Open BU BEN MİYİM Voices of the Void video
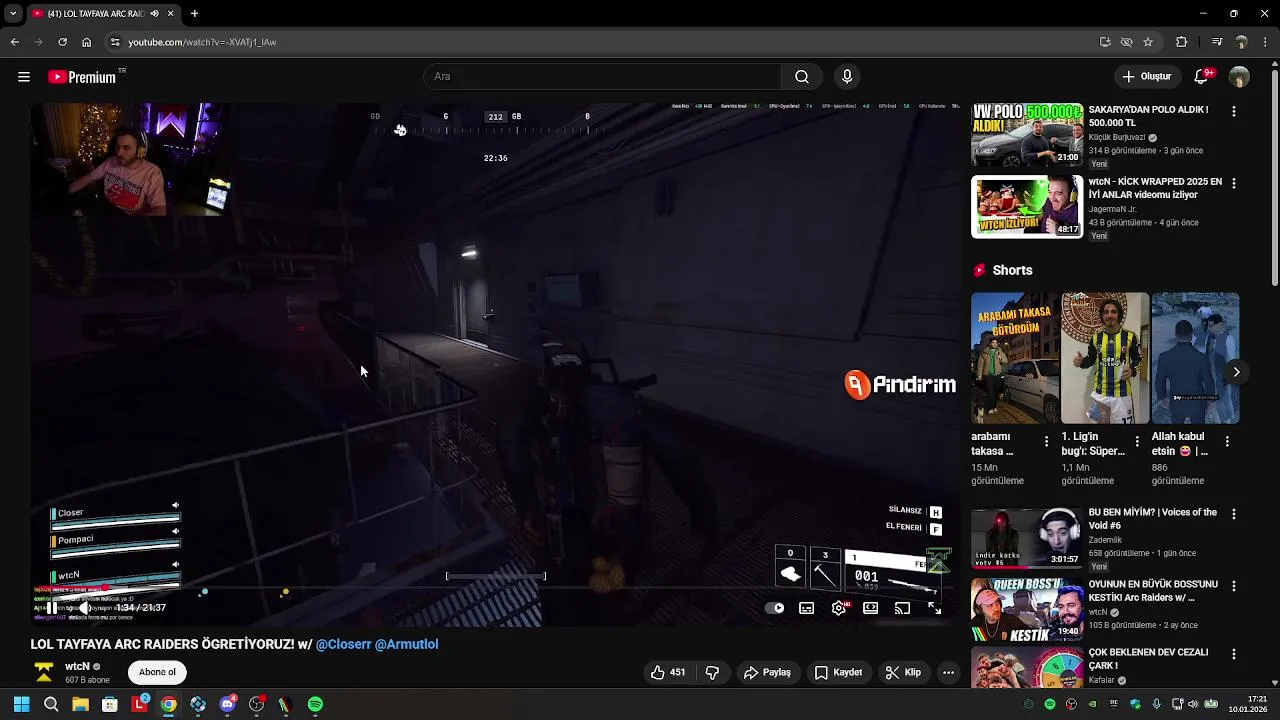Screen dimensions: 1280x720 click(1027, 538)
